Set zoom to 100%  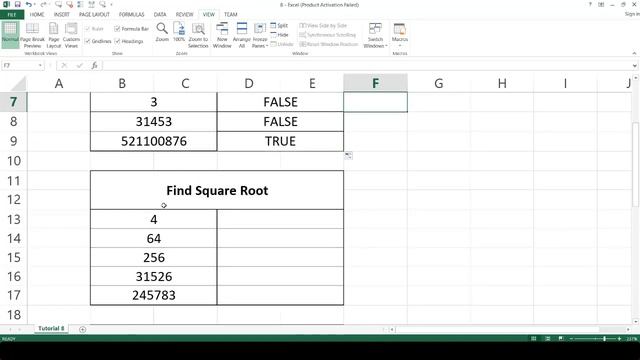click(179, 33)
